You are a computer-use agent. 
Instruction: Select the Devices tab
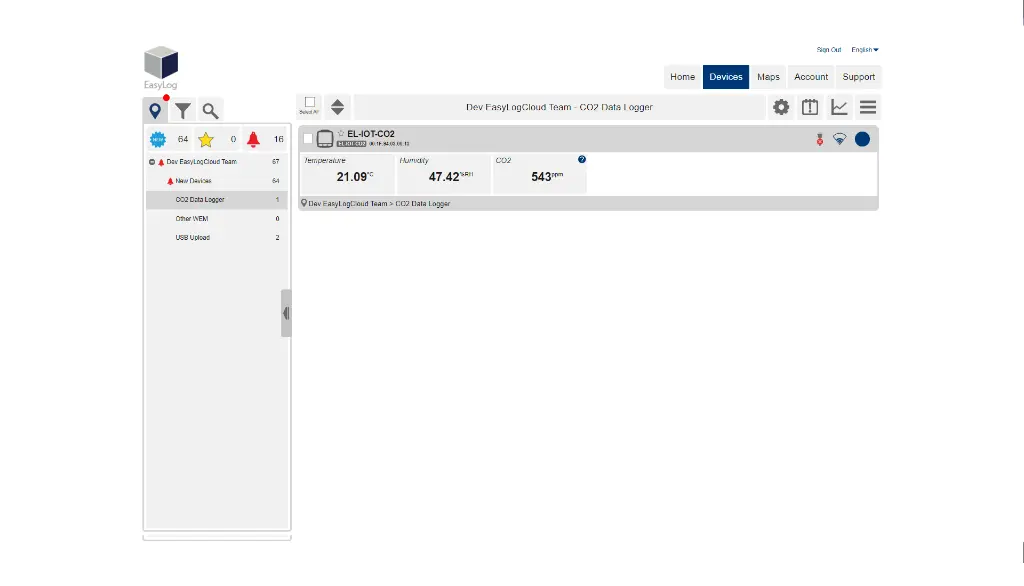point(726,77)
